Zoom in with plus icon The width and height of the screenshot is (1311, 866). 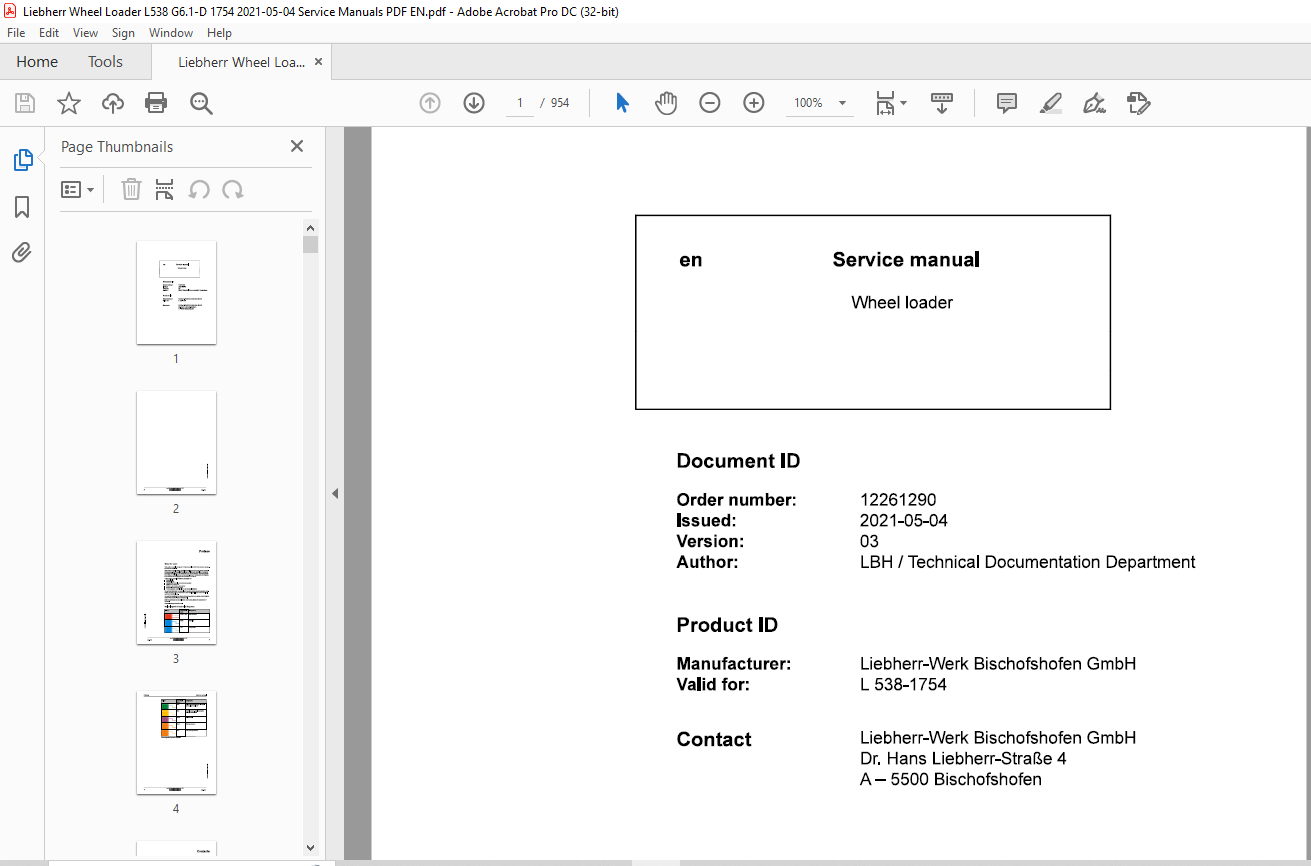click(754, 103)
